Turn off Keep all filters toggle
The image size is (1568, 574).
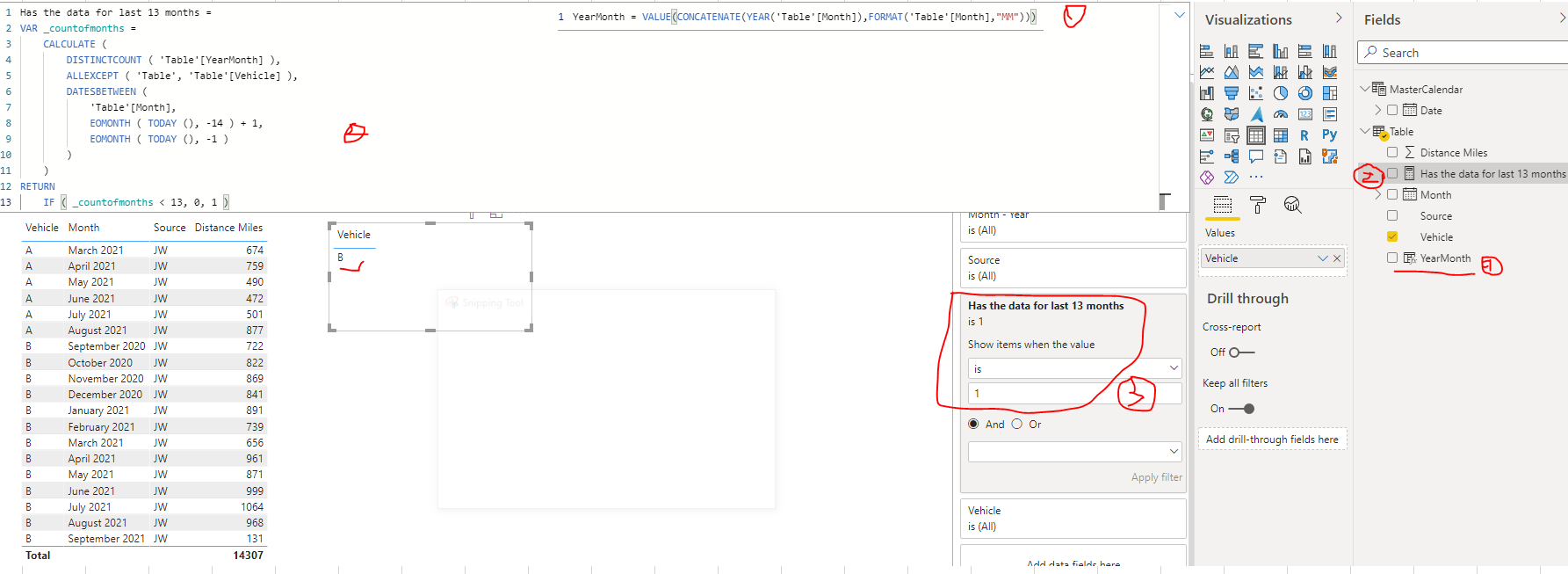pyautogui.click(x=1242, y=409)
